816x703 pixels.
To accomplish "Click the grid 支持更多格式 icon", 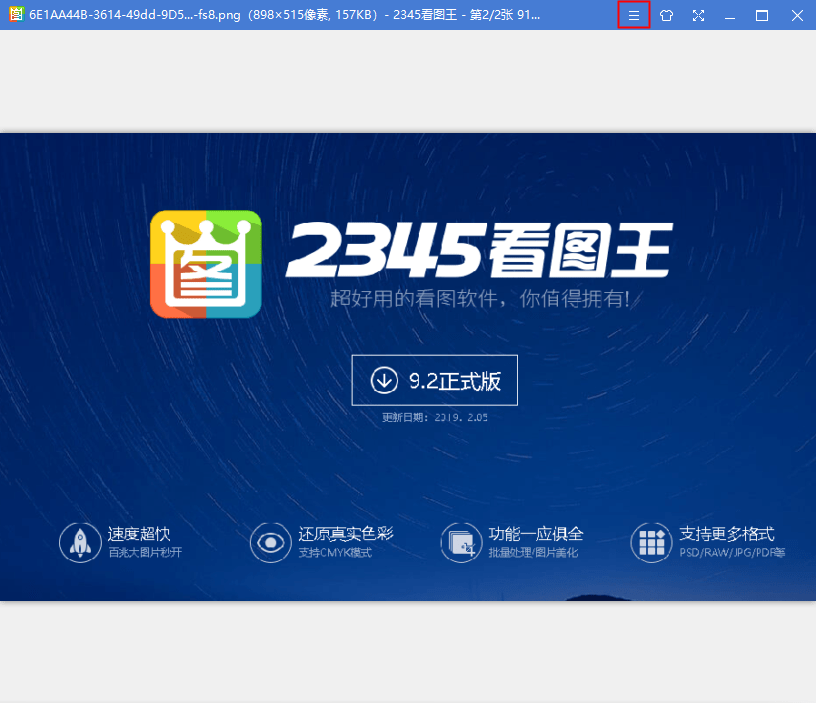I will (x=651, y=542).
